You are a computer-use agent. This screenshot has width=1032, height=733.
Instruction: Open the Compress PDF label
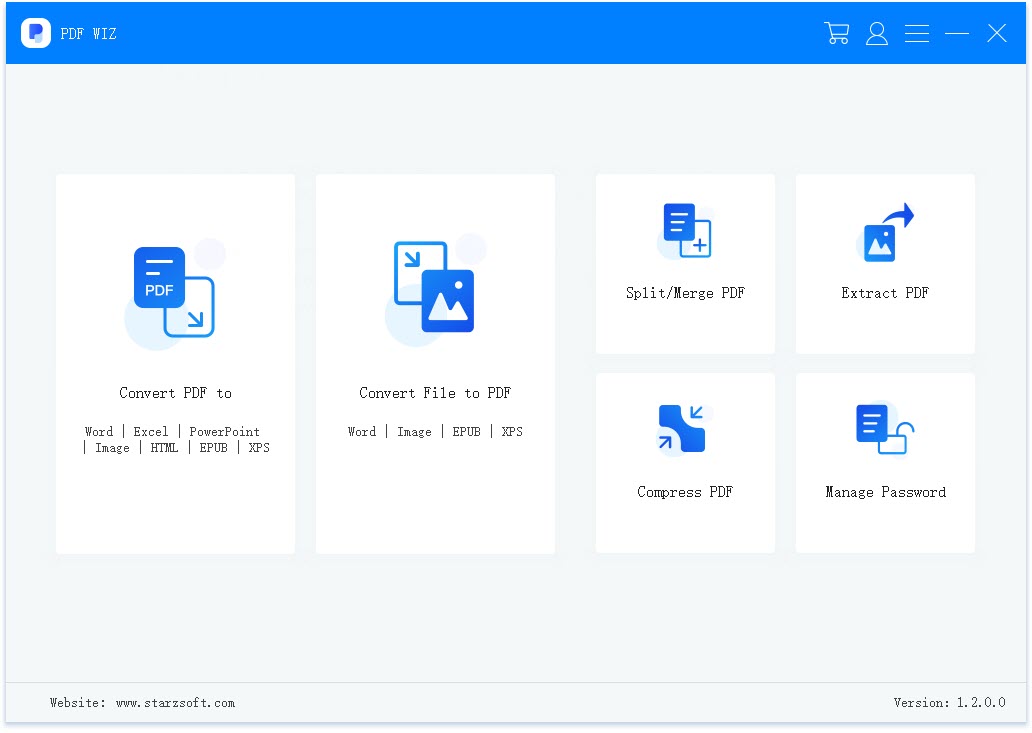tap(685, 492)
